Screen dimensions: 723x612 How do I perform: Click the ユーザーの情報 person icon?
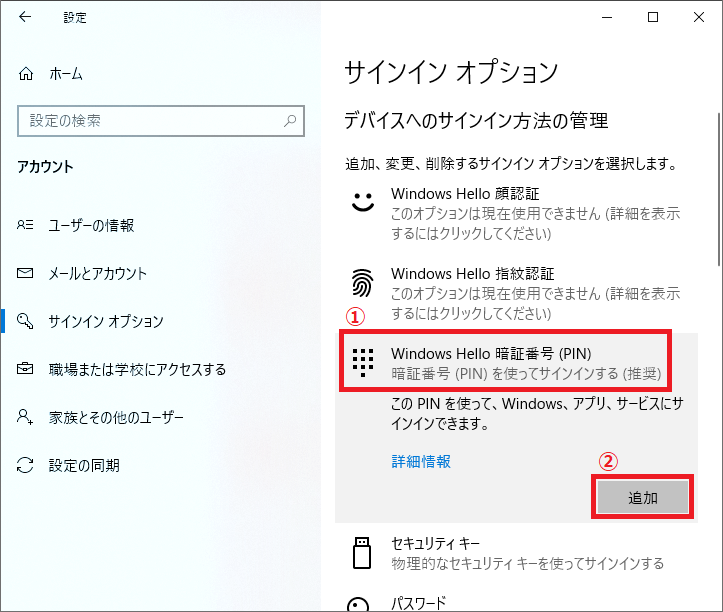(x=25, y=225)
